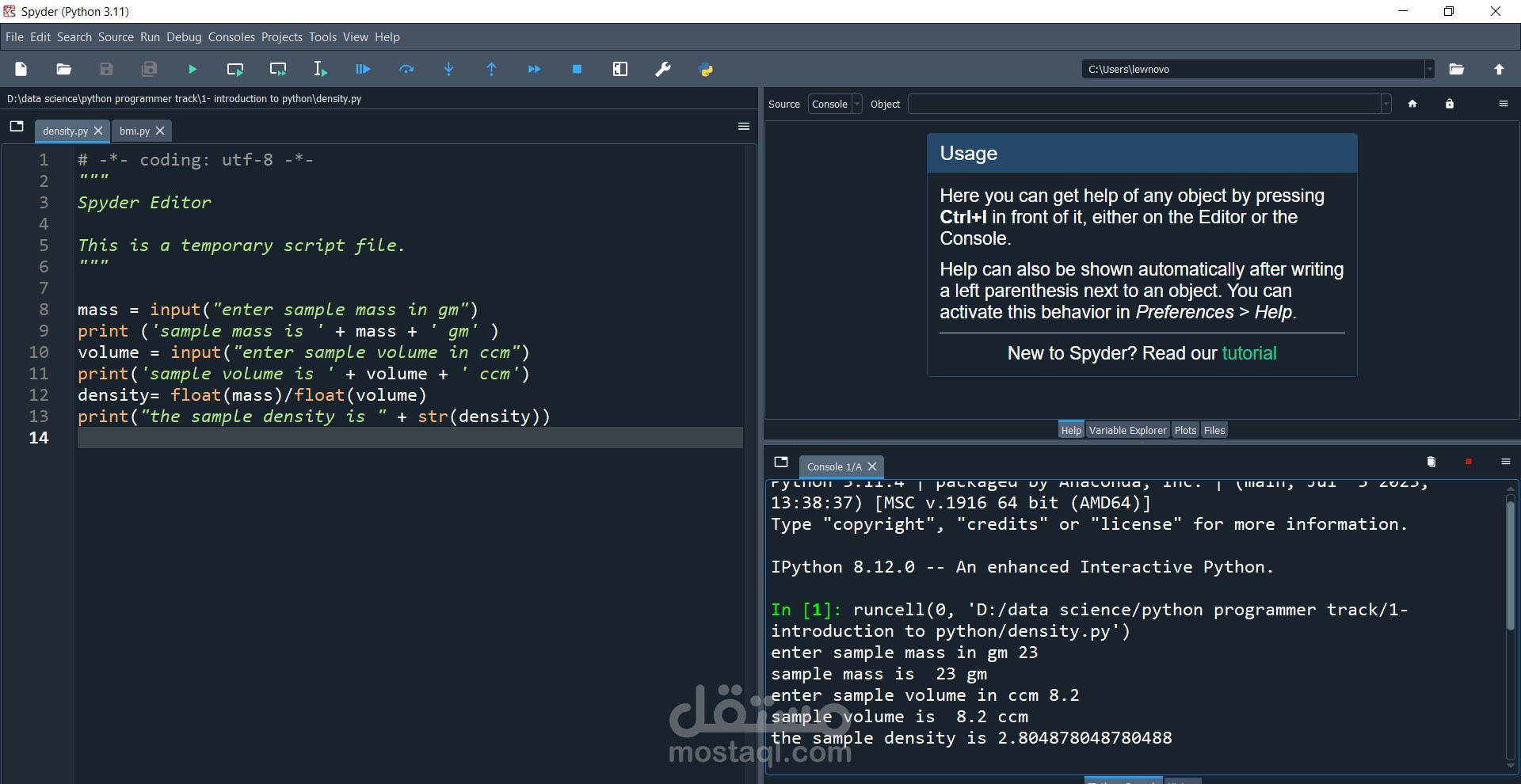Open the Source menu in the menu bar
This screenshot has height=784, width=1521.
tap(116, 37)
